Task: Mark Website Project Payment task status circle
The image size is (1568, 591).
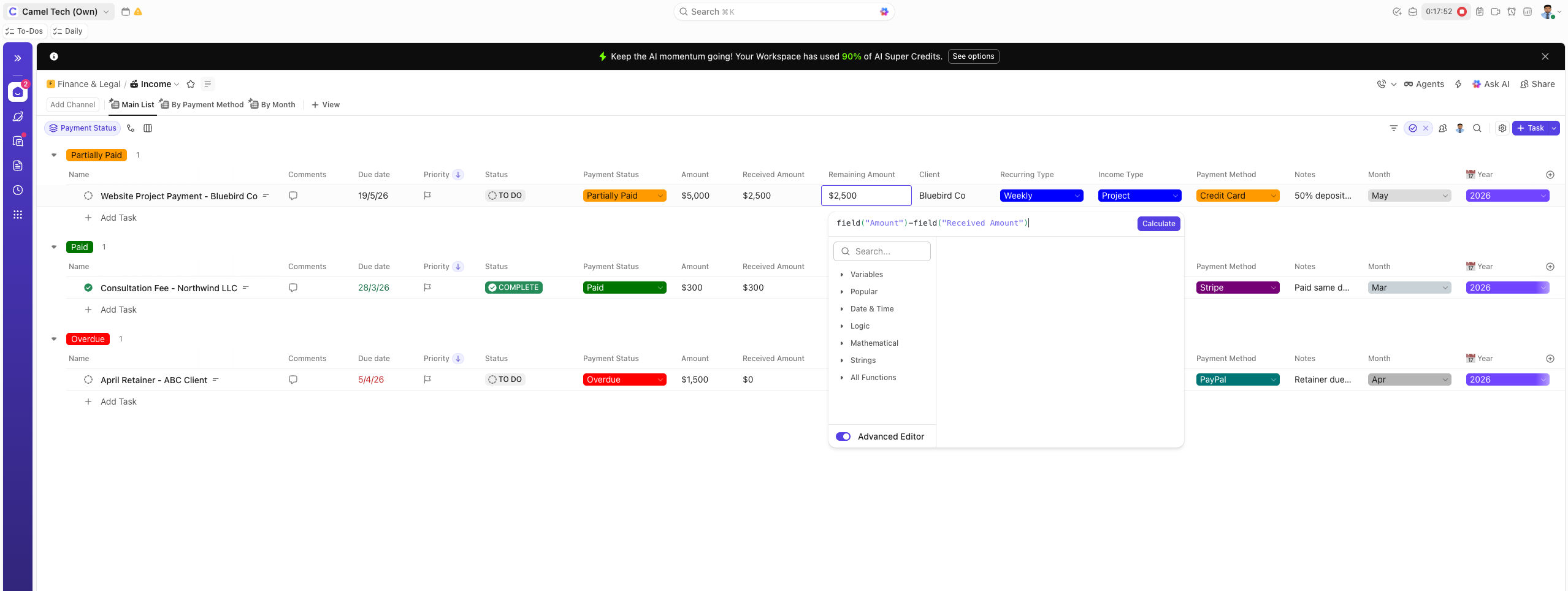Action: pos(88,196)
